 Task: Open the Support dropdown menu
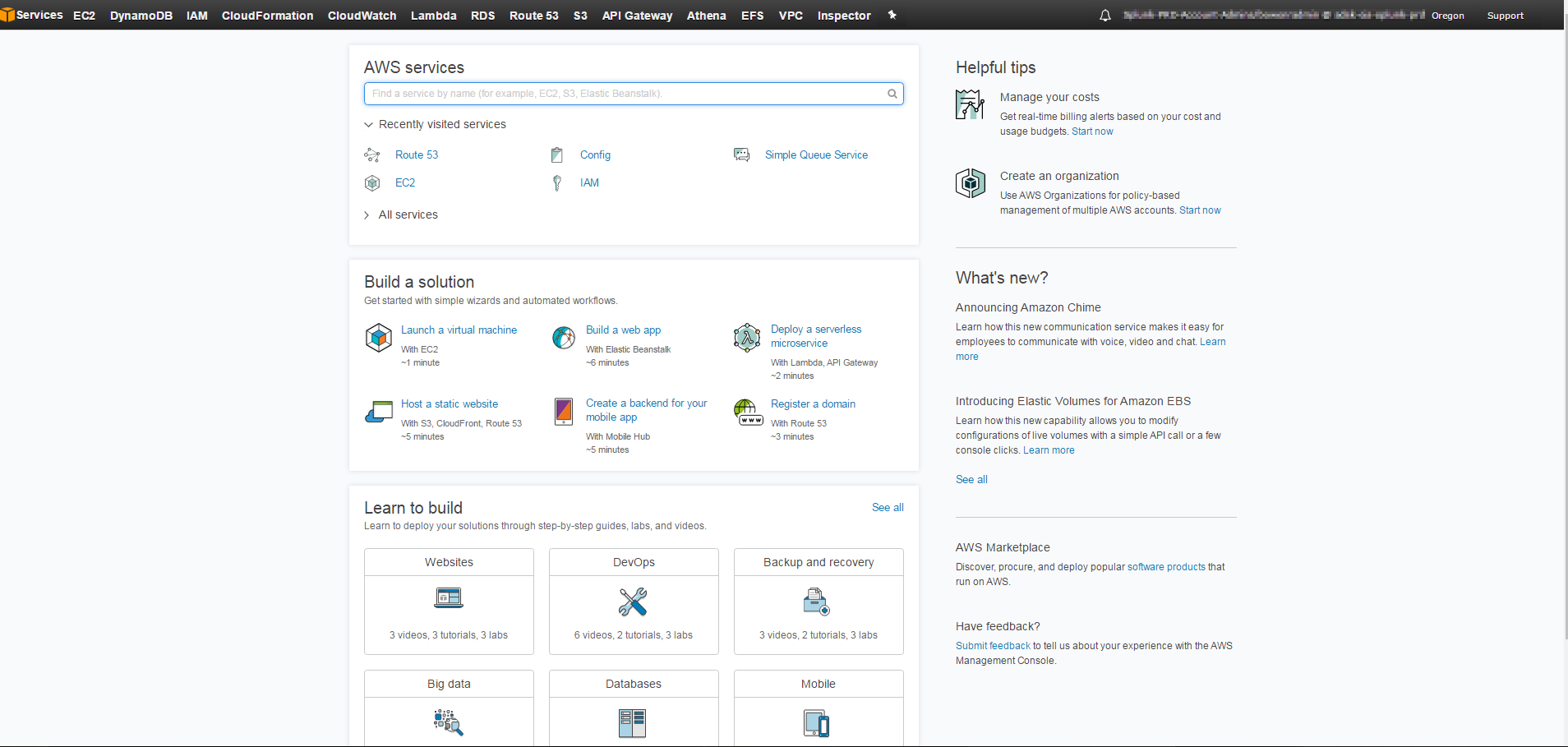1506,16
